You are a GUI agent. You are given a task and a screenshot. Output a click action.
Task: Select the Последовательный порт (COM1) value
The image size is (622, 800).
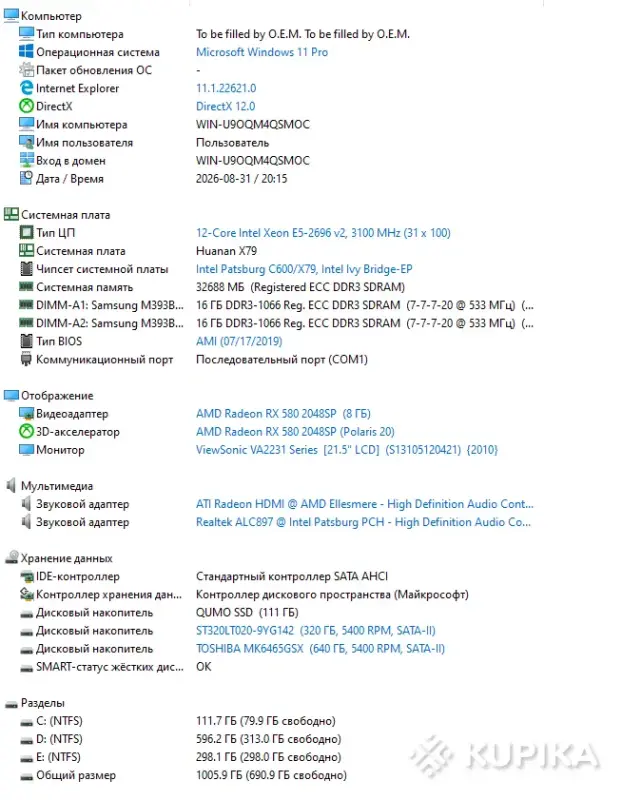coord(282,359)
